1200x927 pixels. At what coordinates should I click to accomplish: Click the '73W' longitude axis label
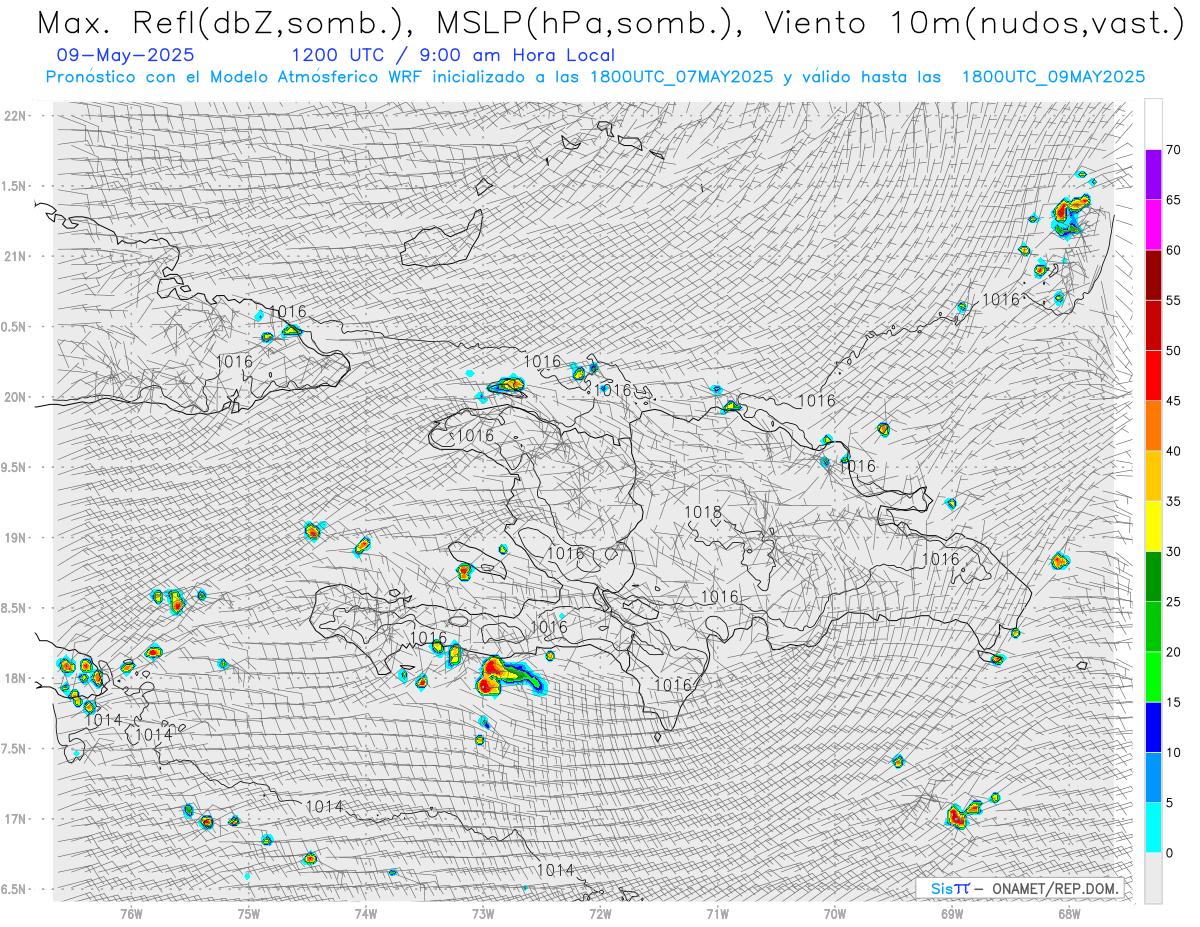[x=483, y=913]
